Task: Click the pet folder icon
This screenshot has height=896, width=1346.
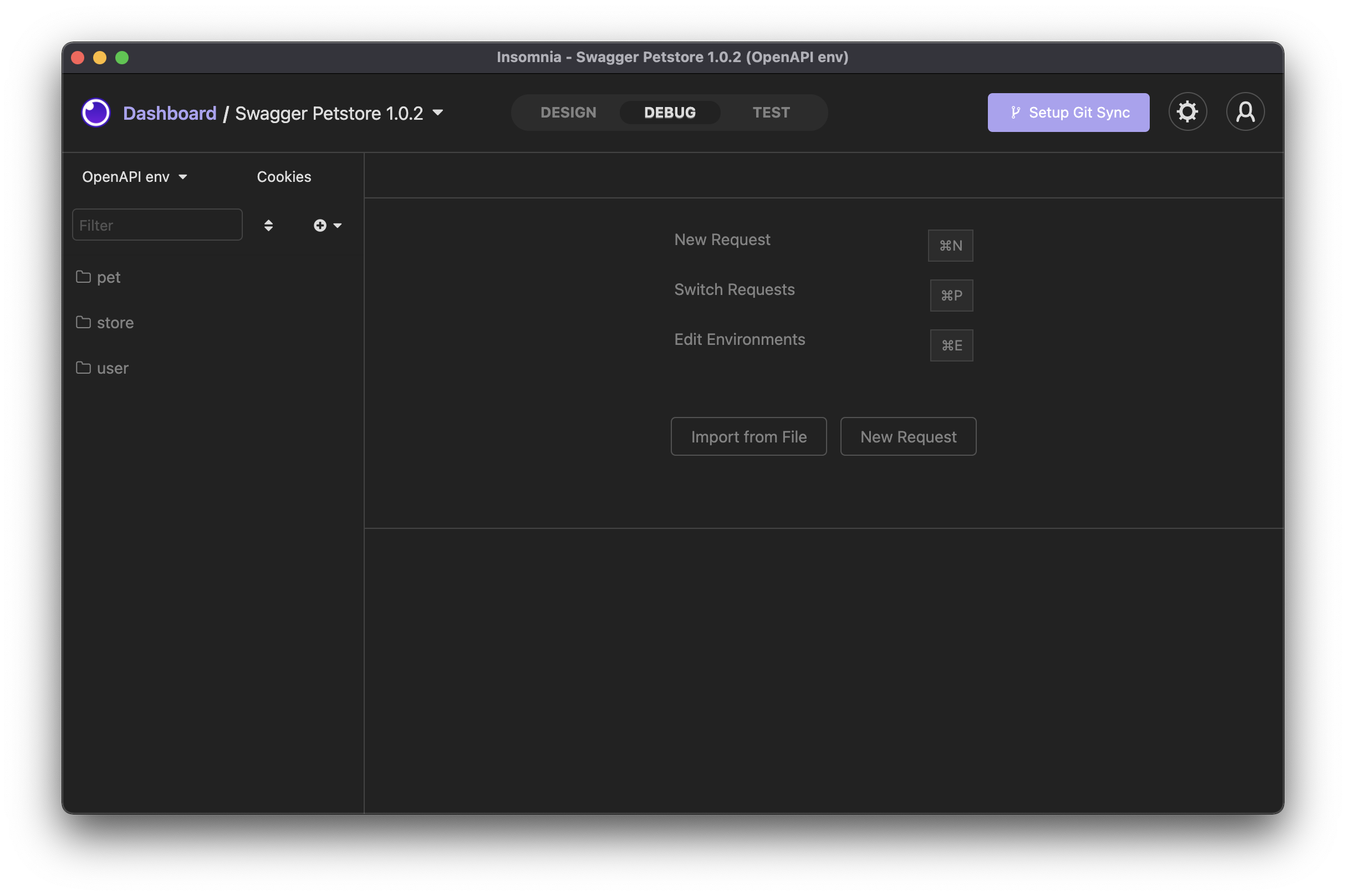Action: 83,277
